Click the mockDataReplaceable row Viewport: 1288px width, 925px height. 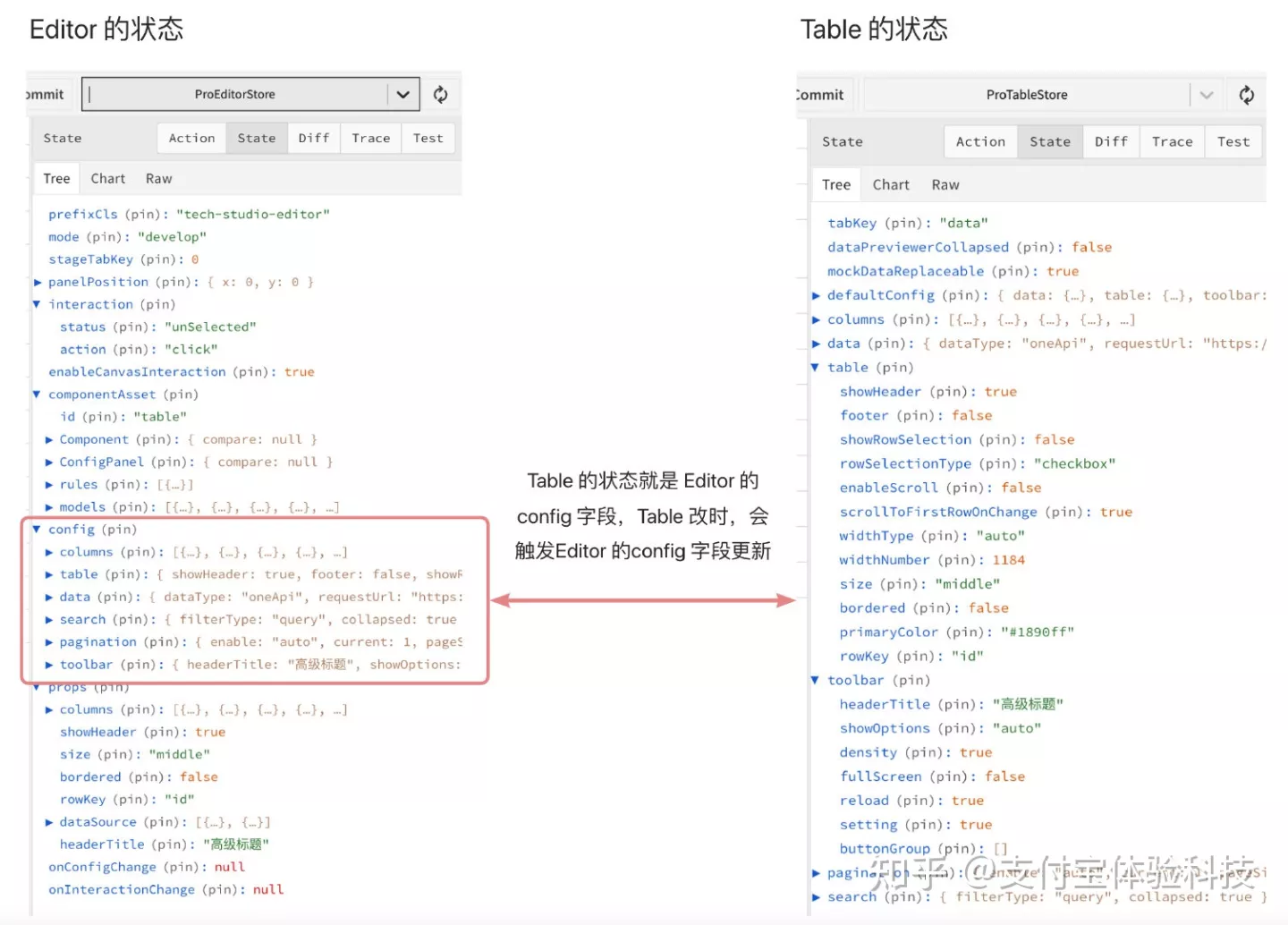coord(953,271)
